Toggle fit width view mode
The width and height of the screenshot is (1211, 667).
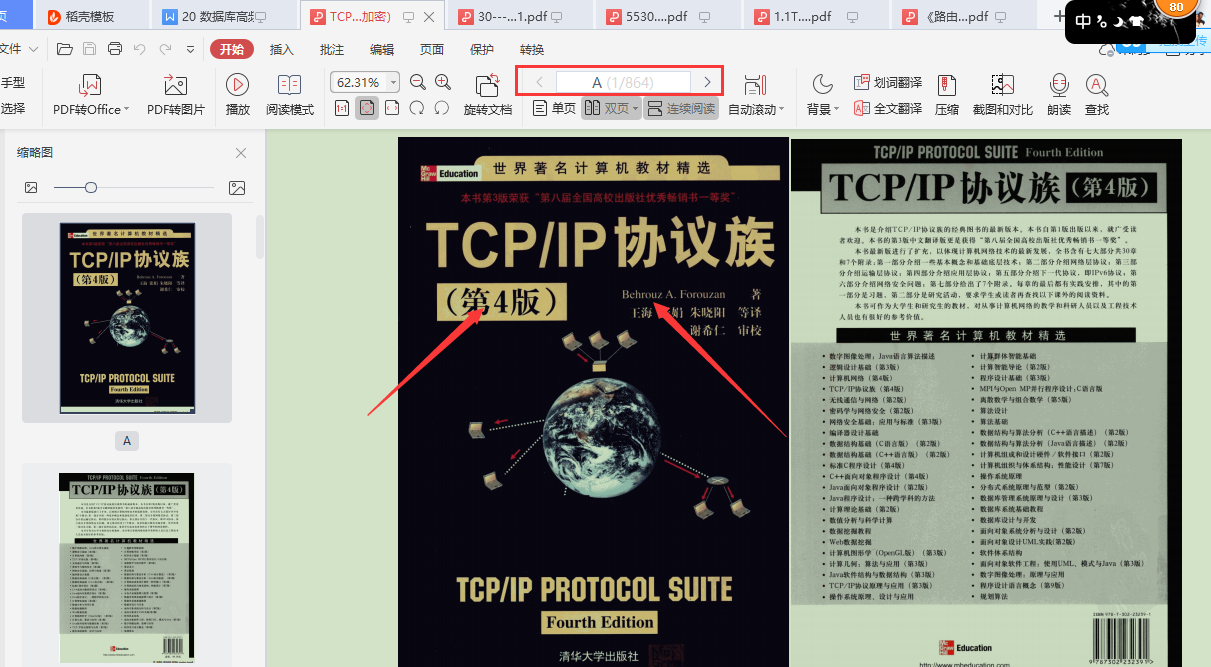click(392, 108)
